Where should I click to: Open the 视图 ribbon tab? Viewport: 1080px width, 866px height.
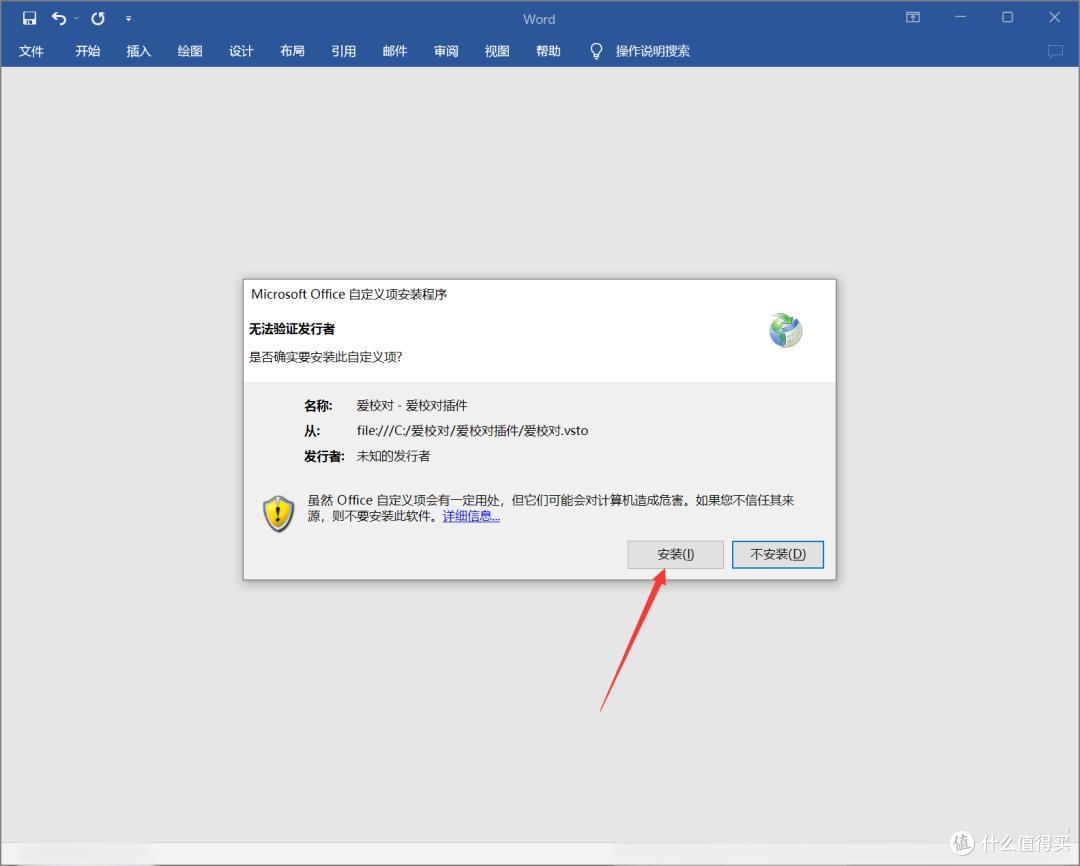pyautogui.click(x=497, y=51)
